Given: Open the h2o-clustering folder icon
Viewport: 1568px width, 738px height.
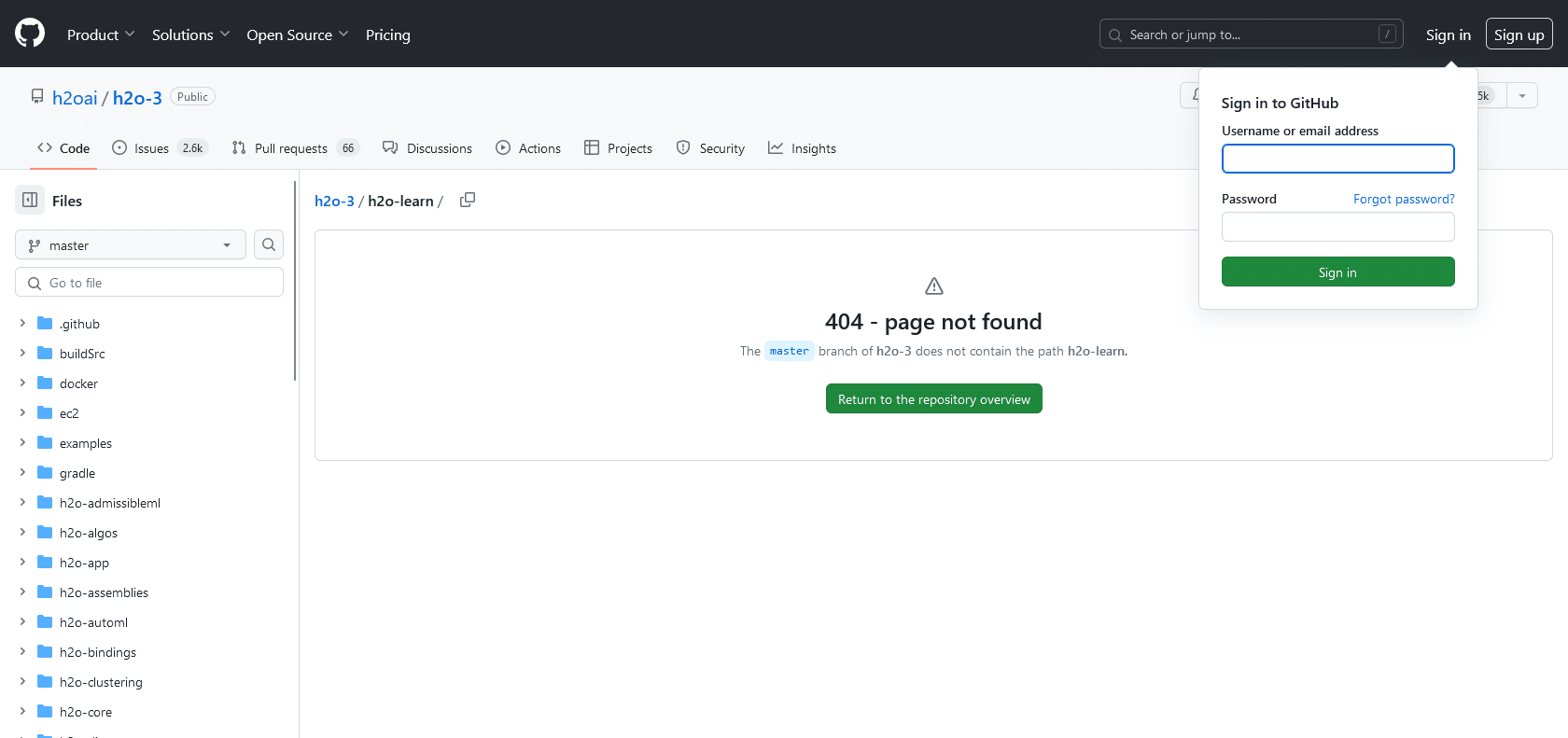Looking at the screenshot, I should tap(45, 681).
